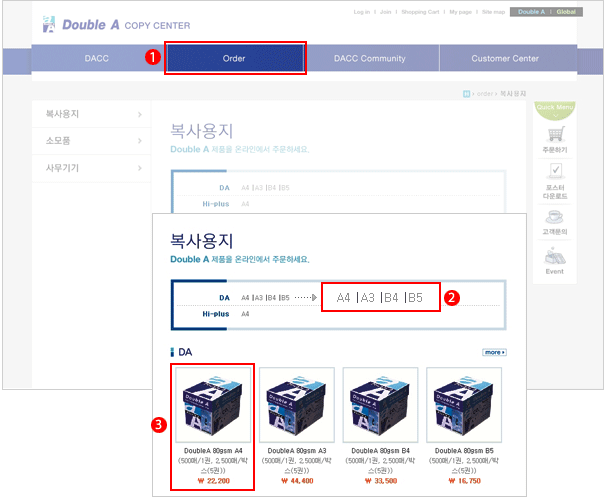Click the DoubleA 80gsm A3 product name
The height and width of the screenshot is (497, 604).
297,450
